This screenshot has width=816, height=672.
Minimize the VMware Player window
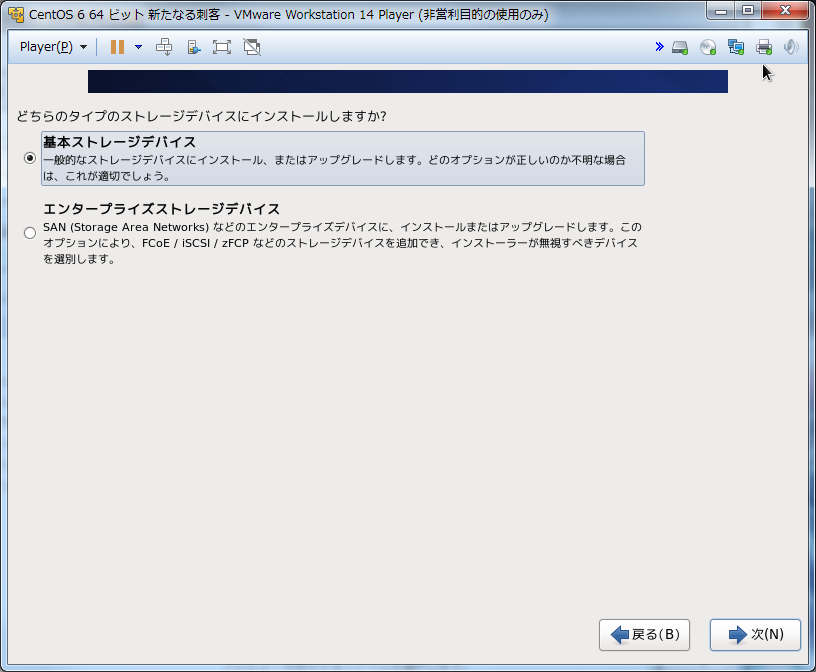(721, 11)
